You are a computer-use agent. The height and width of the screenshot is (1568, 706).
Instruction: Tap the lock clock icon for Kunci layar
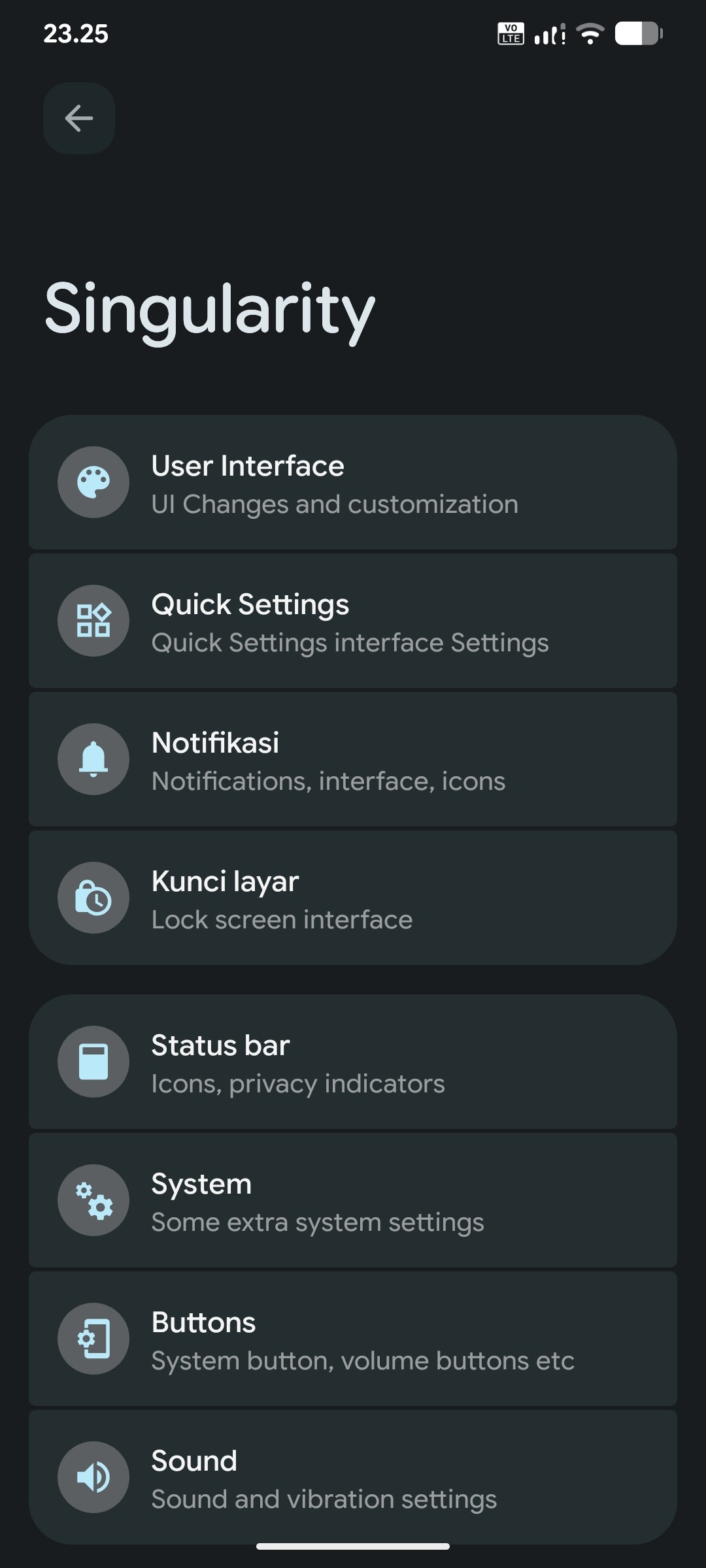click(x=93, y=898)
